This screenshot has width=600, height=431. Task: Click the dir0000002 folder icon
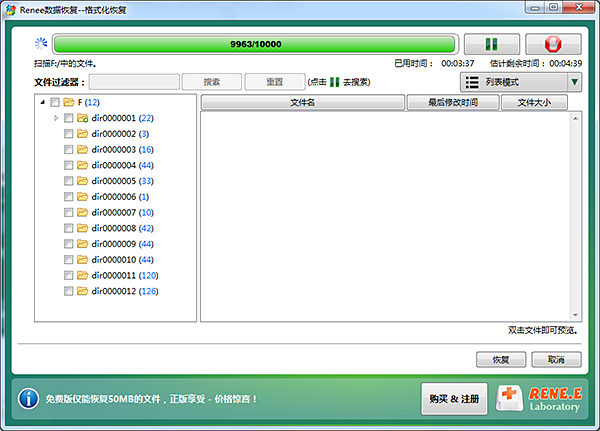pyautogui.click(x=82, y=134)
